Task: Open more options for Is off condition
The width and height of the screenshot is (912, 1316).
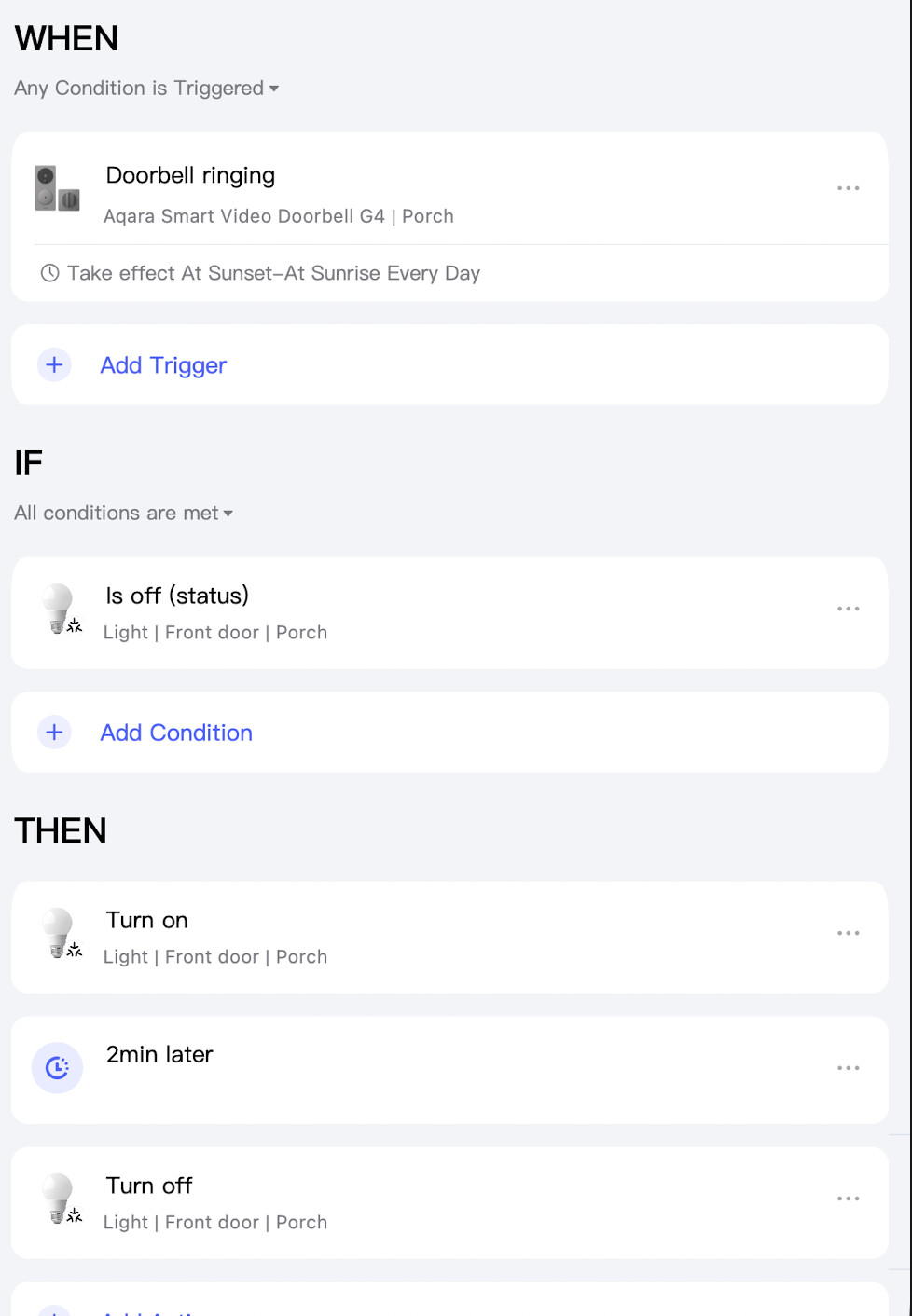Action: (x=848, y=609)
